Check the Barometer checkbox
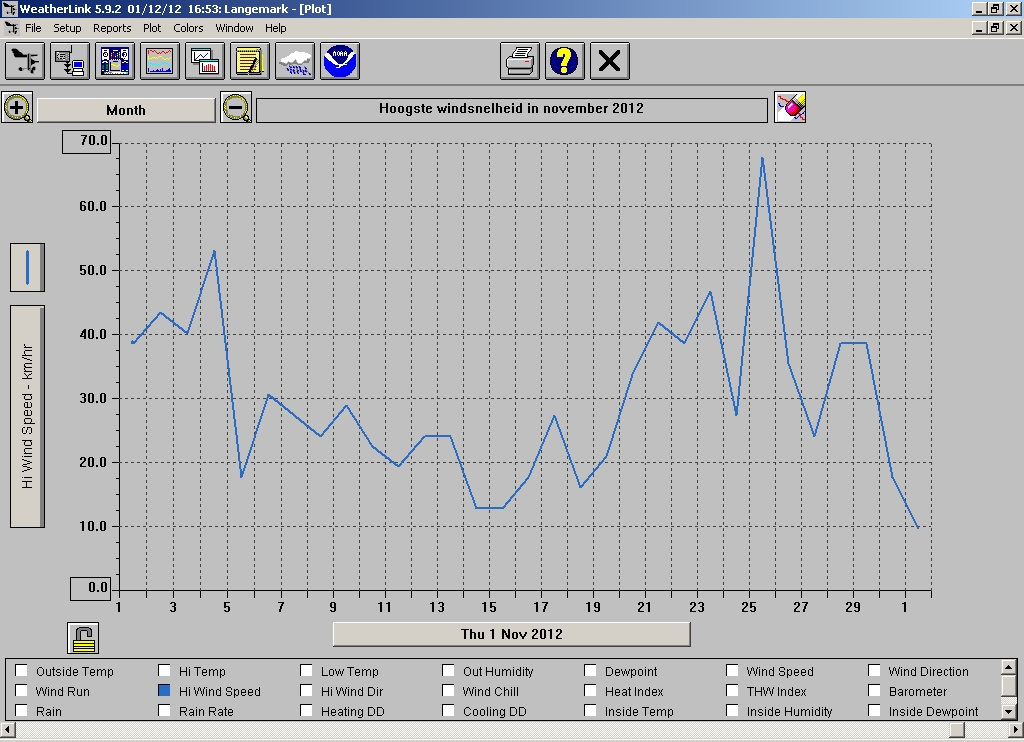This screenshot has height=742, width=1024. pyautogui.click(x=874, y=690)
